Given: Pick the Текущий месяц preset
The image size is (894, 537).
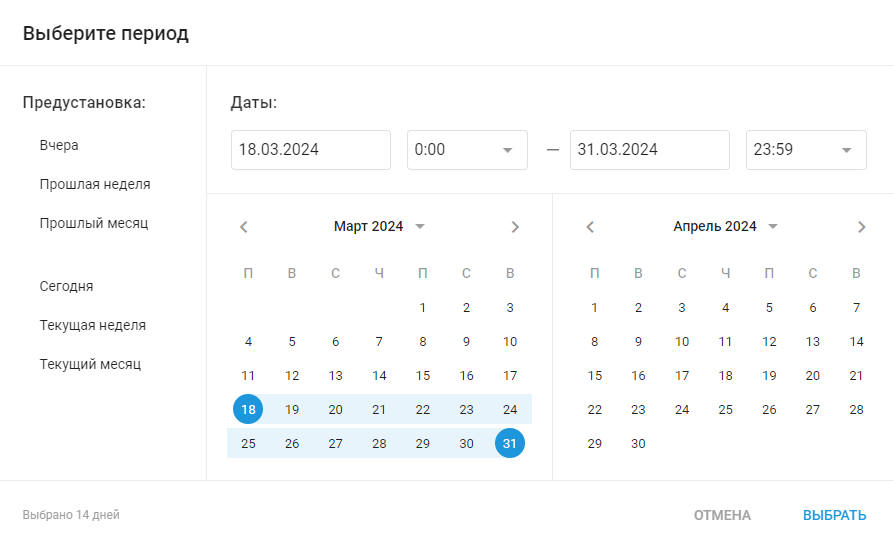Looking at the screenshot, I should (90, 364).
